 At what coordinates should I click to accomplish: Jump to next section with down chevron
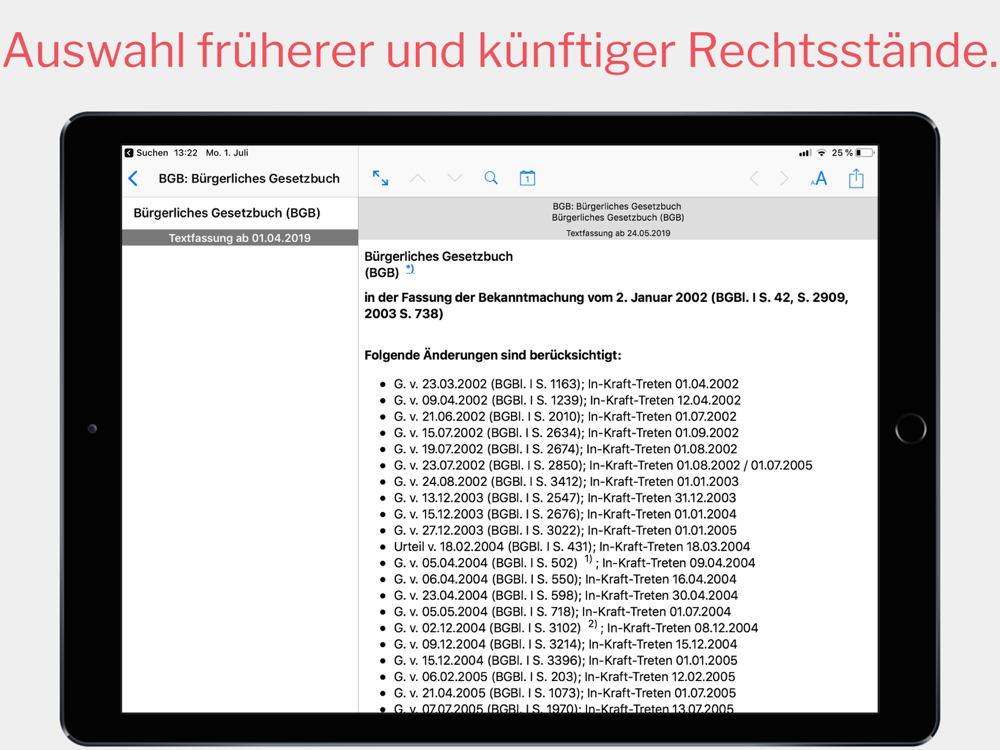(455, 178)
